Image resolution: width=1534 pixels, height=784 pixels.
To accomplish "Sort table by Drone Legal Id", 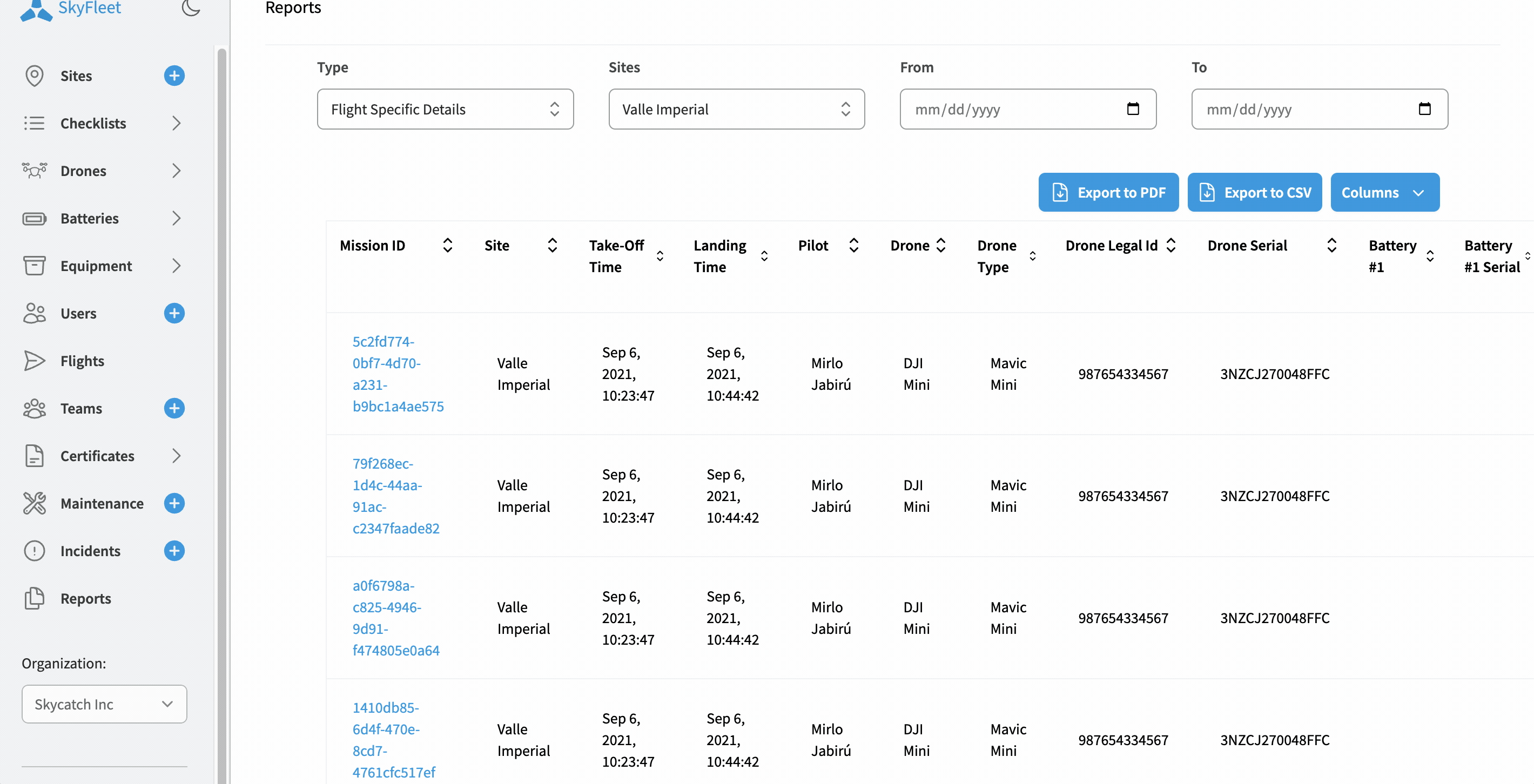I will pyautogui.click(x=1170, y=245).
